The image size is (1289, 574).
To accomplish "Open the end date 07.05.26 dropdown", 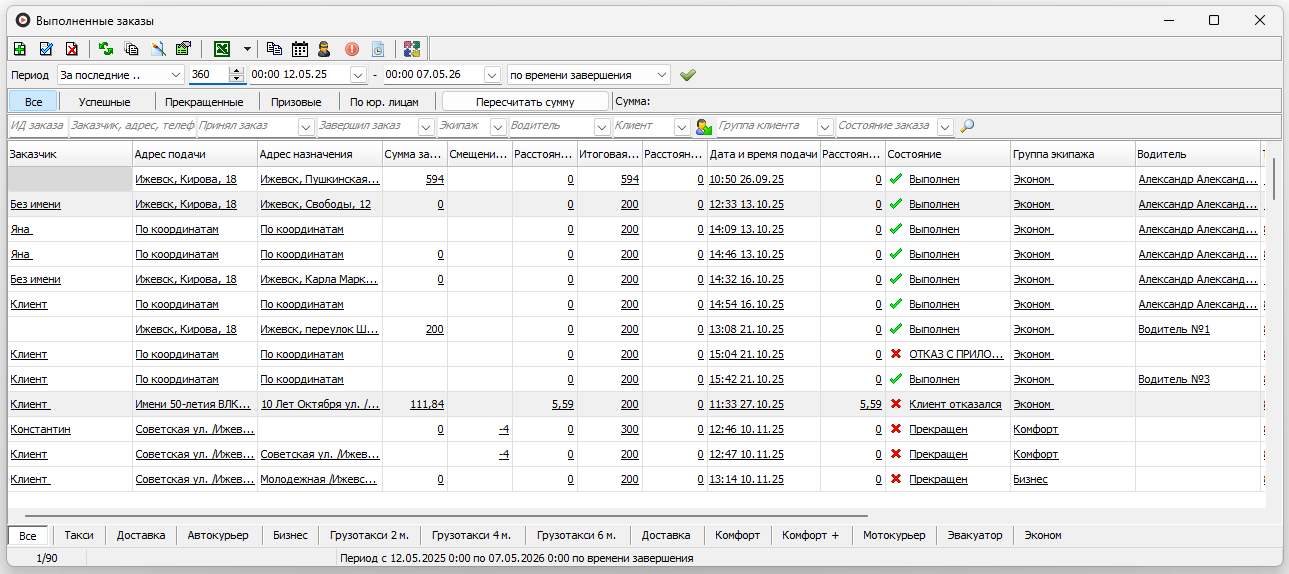I will point(492,75).
